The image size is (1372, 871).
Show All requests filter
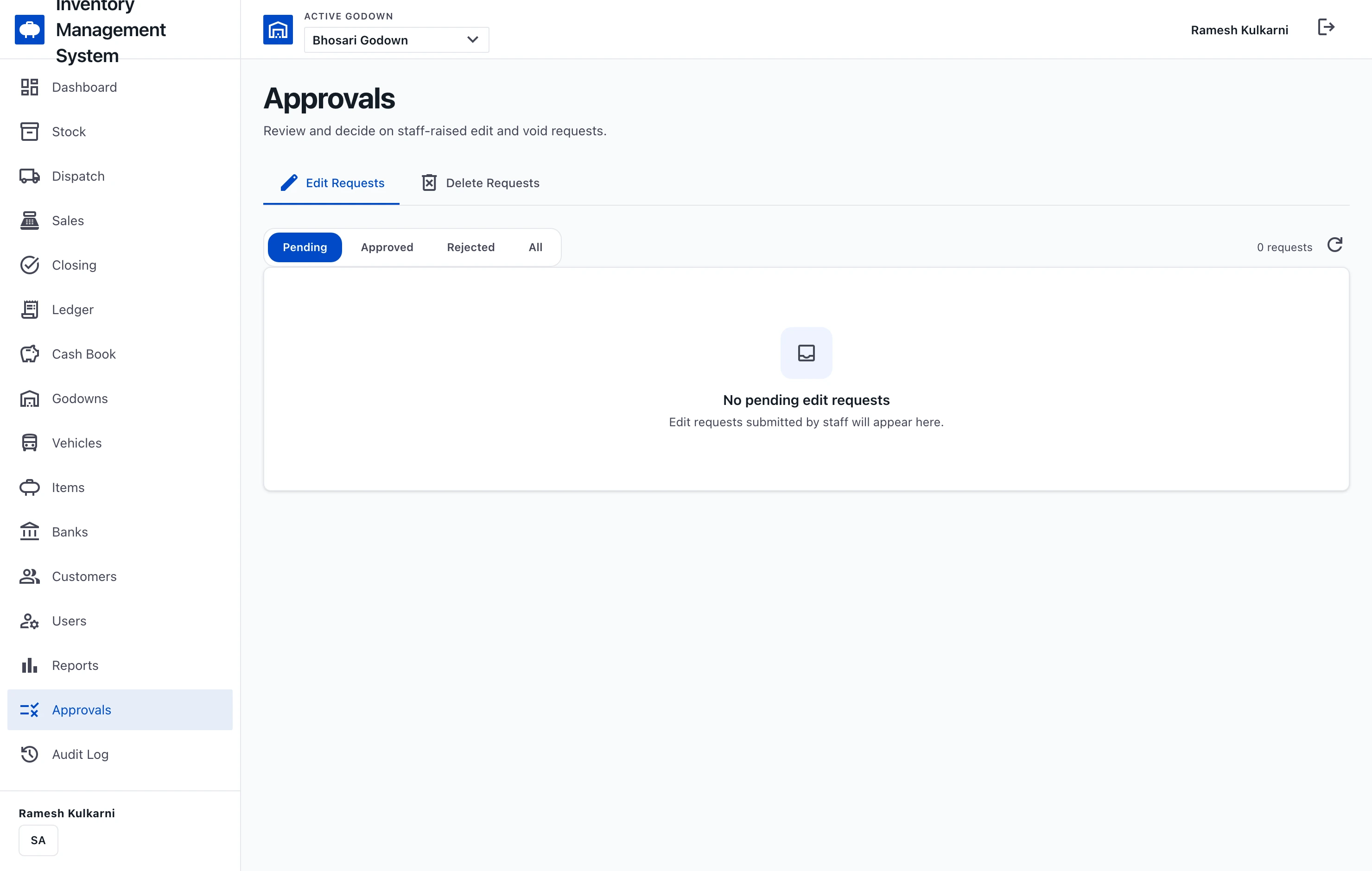coord(535,247)
